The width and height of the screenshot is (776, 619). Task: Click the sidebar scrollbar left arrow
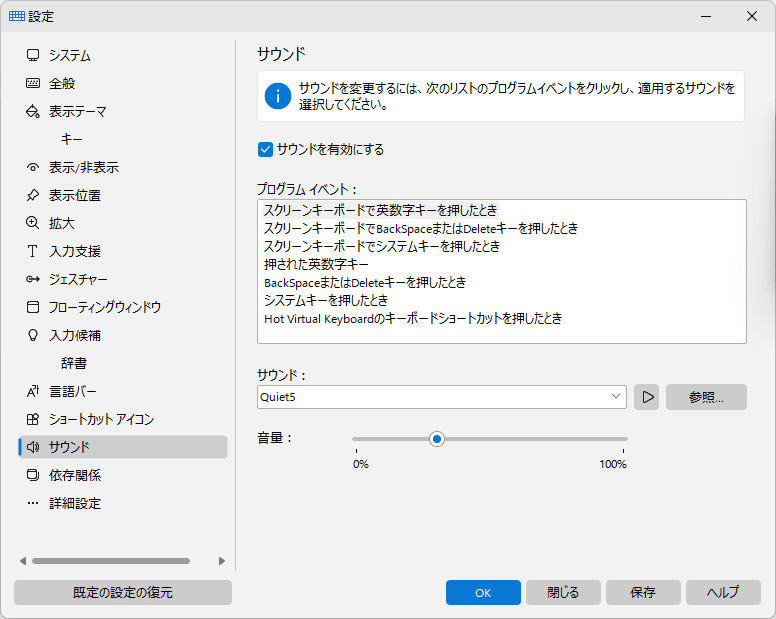coord(23,561)
